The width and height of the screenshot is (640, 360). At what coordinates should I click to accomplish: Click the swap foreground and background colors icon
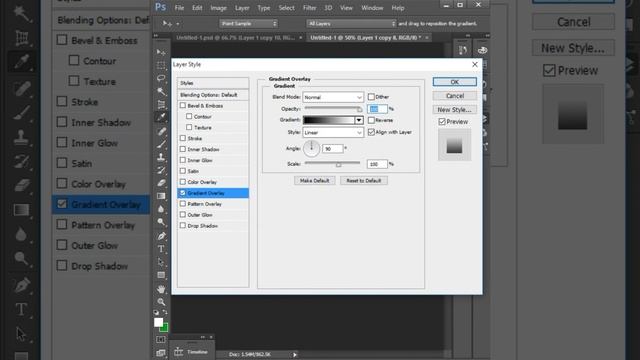click(165, 312)
